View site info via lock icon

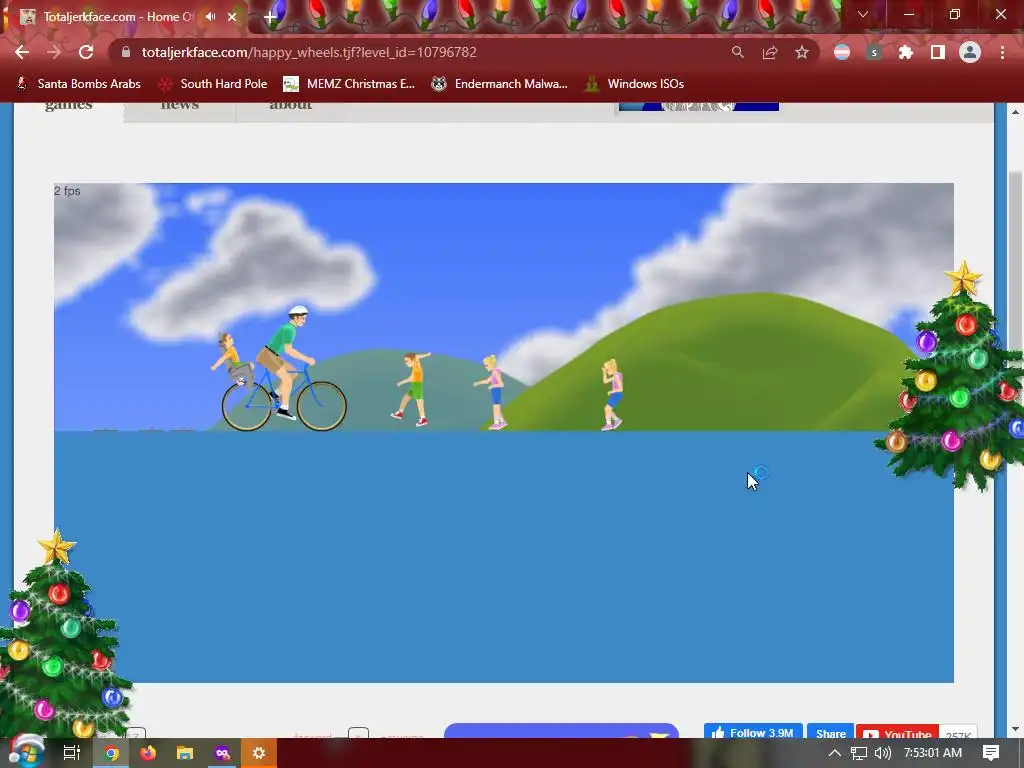(x=126, y=52)
